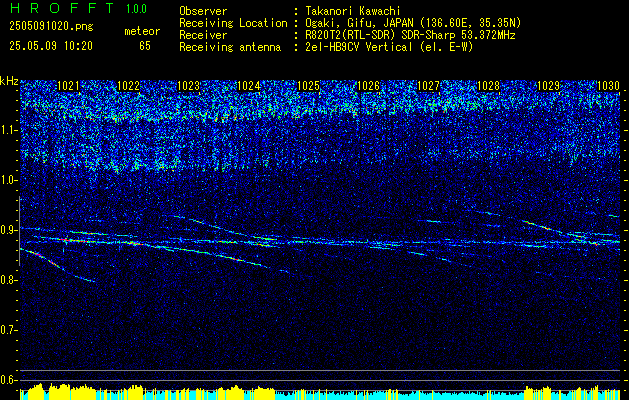This screenshot has width=629, height=400.
Task: Select filename 2505091020.png
Action: click(51, 27)
